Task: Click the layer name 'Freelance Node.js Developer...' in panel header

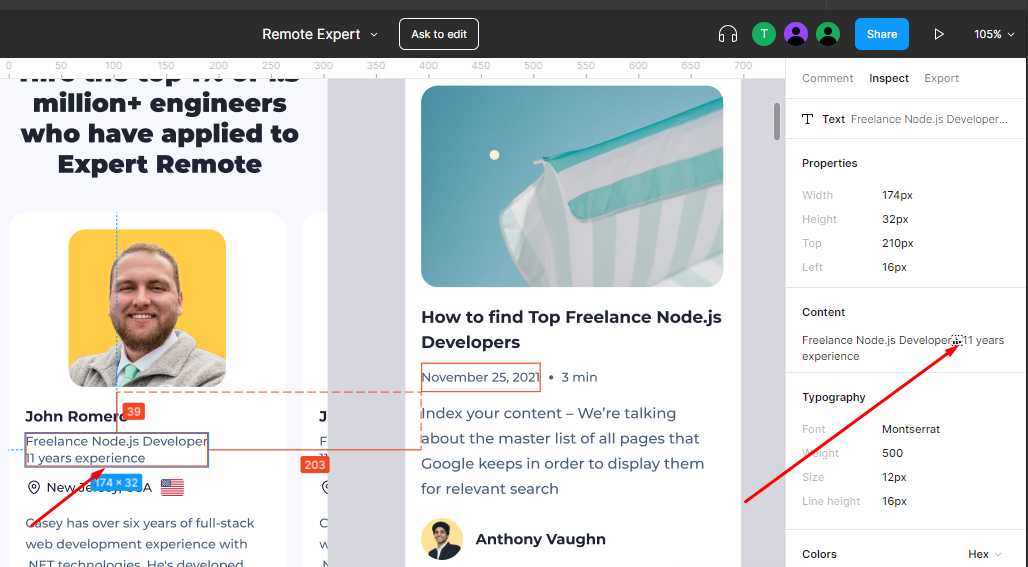Action: 929,119
